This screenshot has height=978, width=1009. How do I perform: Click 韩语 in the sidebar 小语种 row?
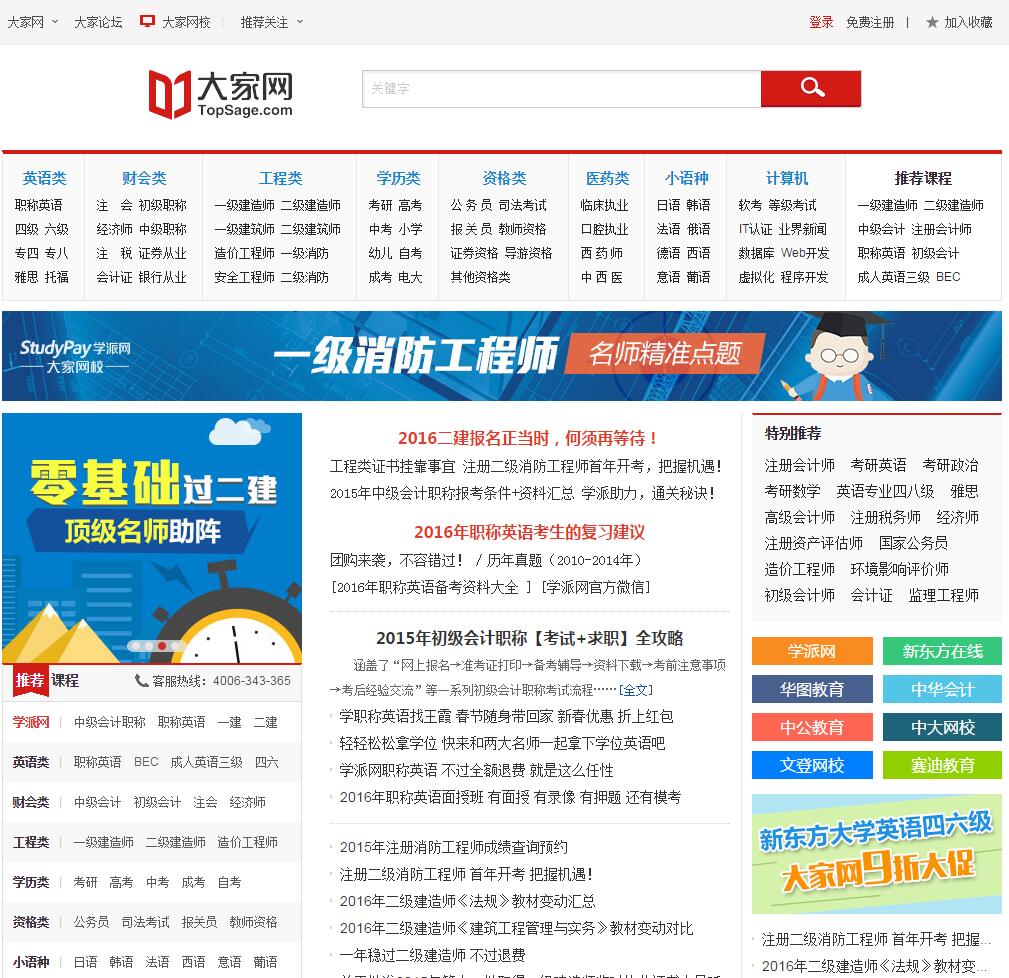coord(121,961)
